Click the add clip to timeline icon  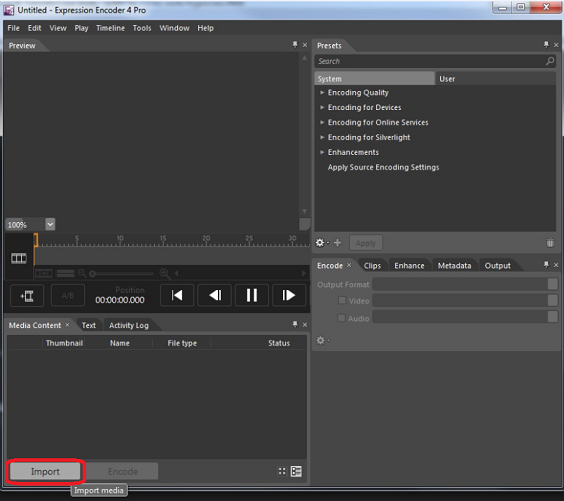27,296
